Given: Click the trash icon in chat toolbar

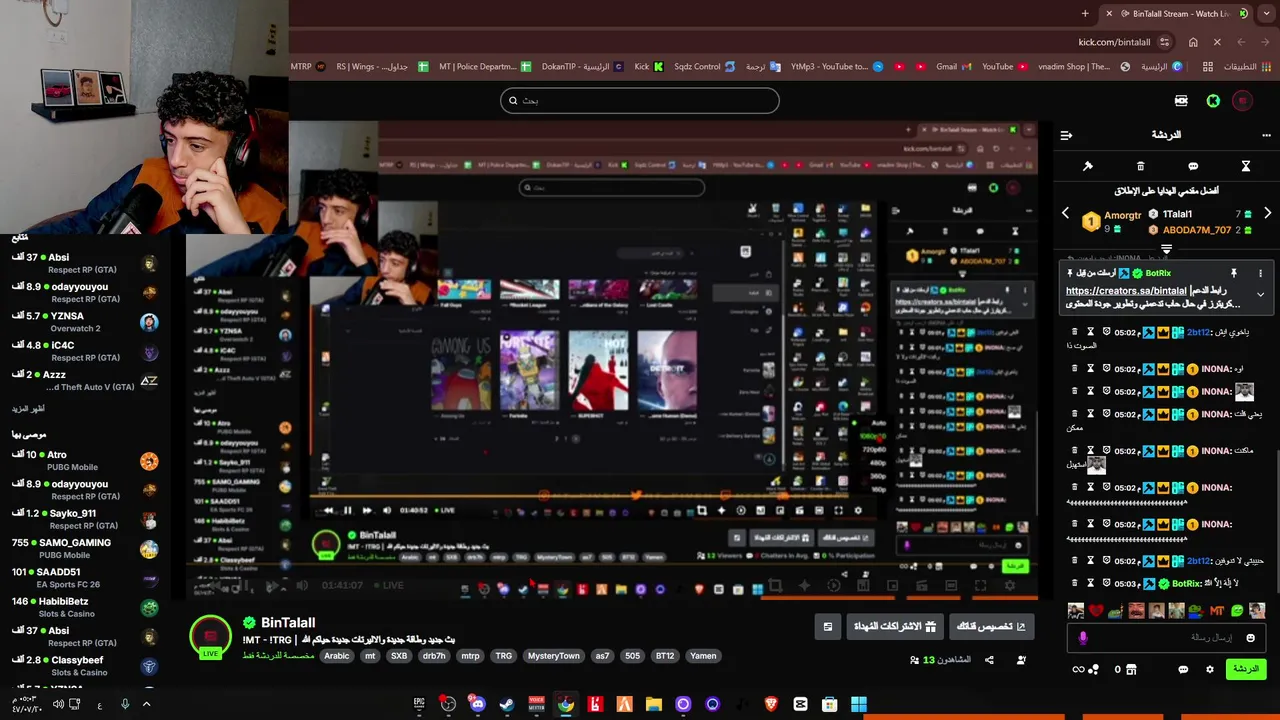Looking at the screenshot, I should pos(1140,166).
